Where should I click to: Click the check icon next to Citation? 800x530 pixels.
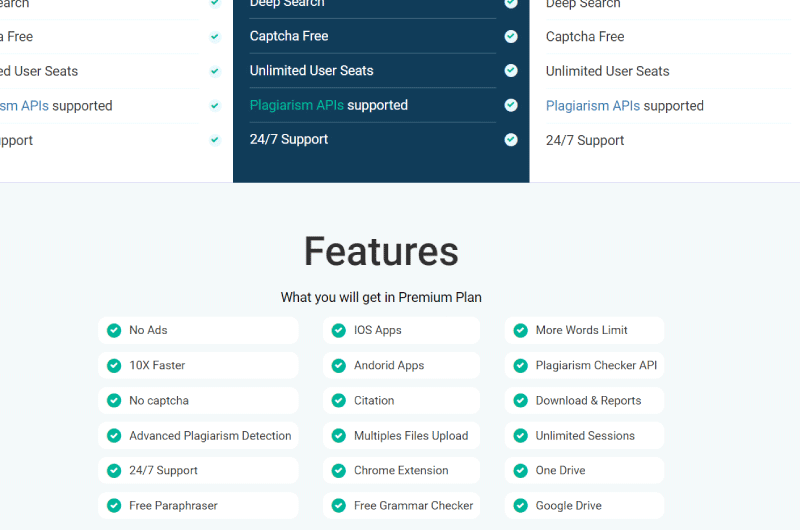pos(338,401)
